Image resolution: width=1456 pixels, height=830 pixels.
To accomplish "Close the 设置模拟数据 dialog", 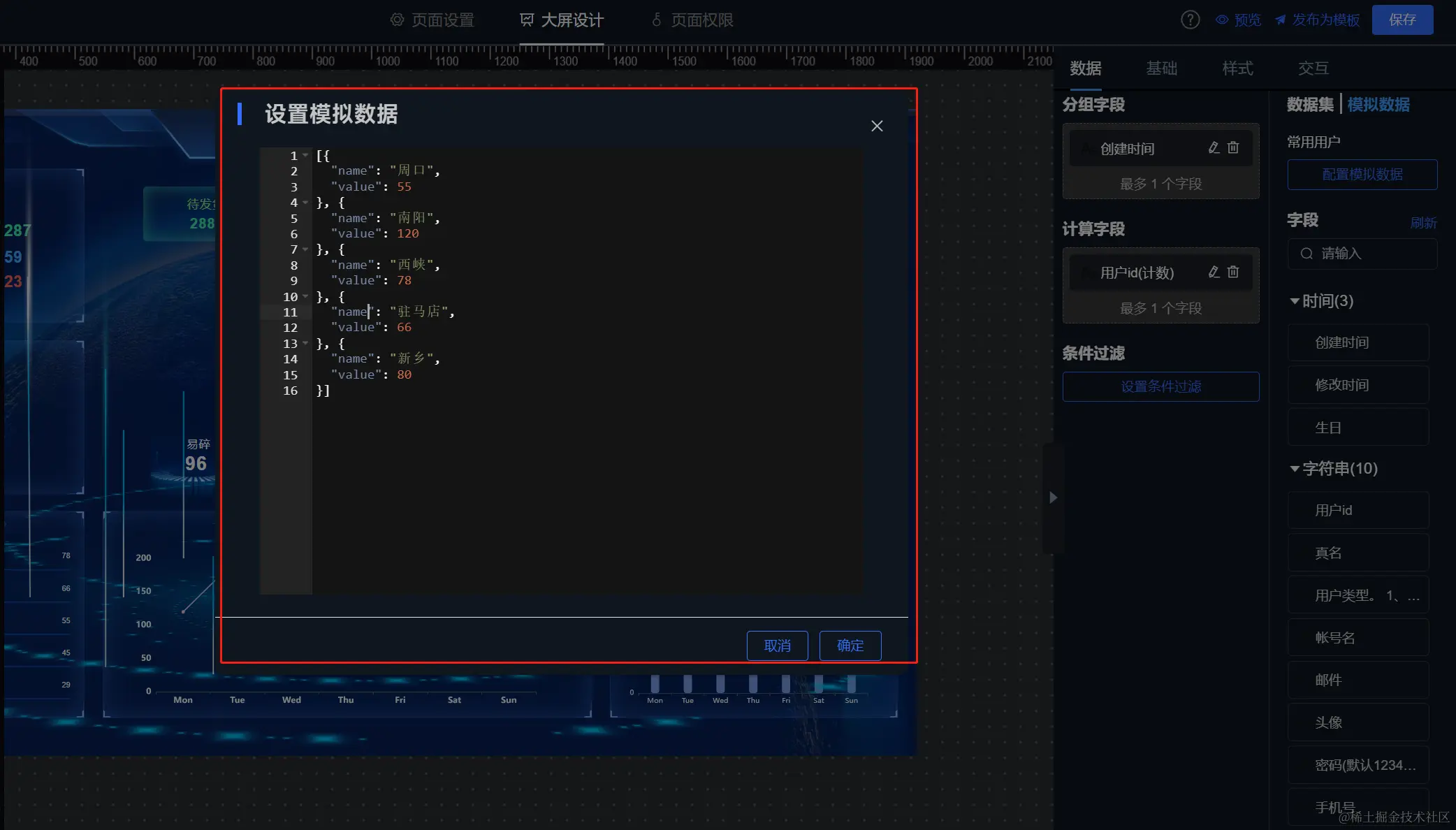I will tap(877, 126).
